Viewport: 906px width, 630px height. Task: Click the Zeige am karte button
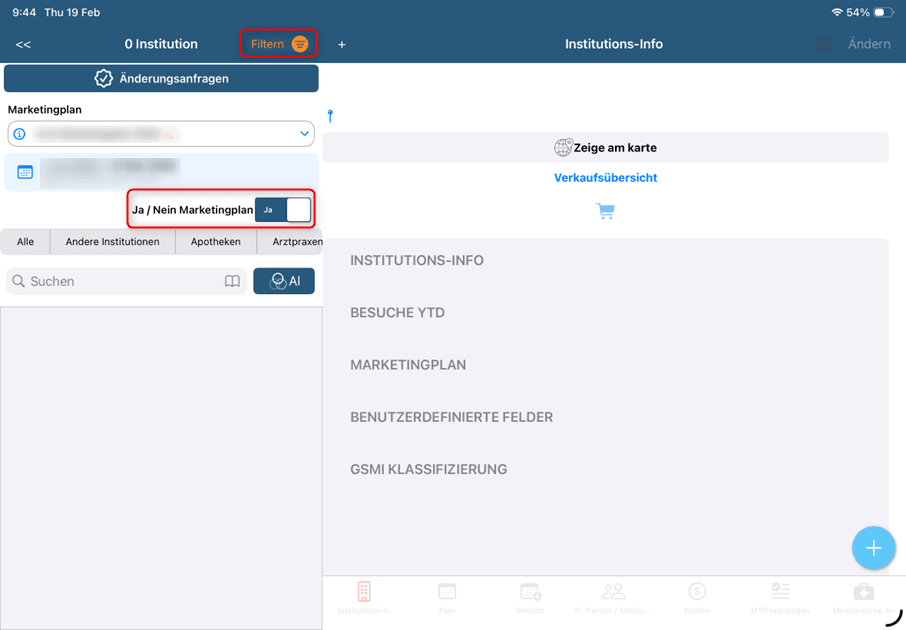(x=605, y=148)
